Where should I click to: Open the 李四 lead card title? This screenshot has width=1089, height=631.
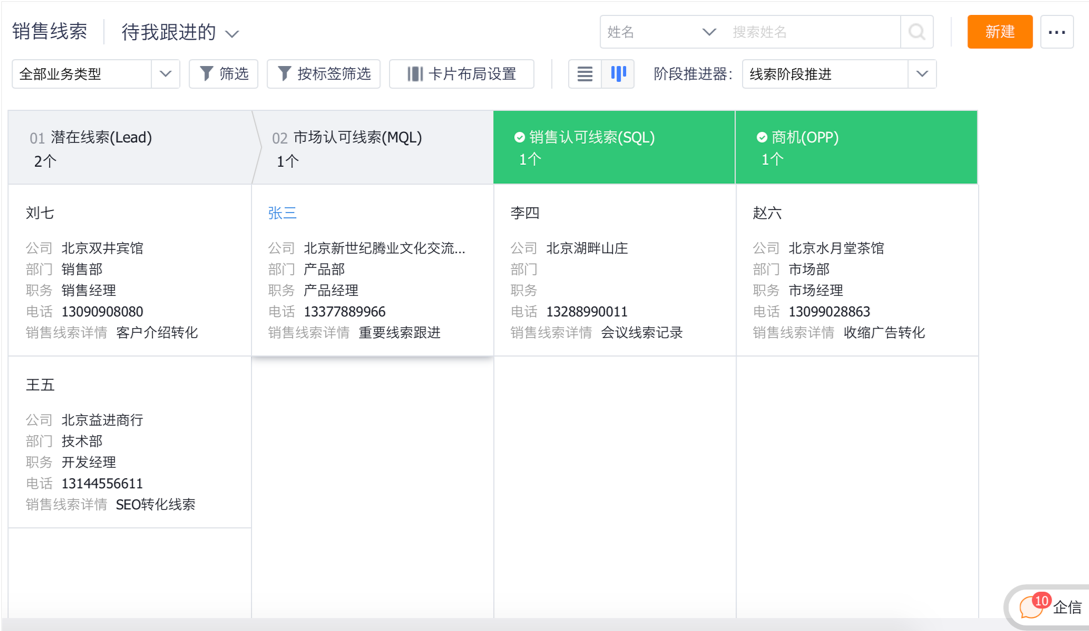tap(525, 213)
